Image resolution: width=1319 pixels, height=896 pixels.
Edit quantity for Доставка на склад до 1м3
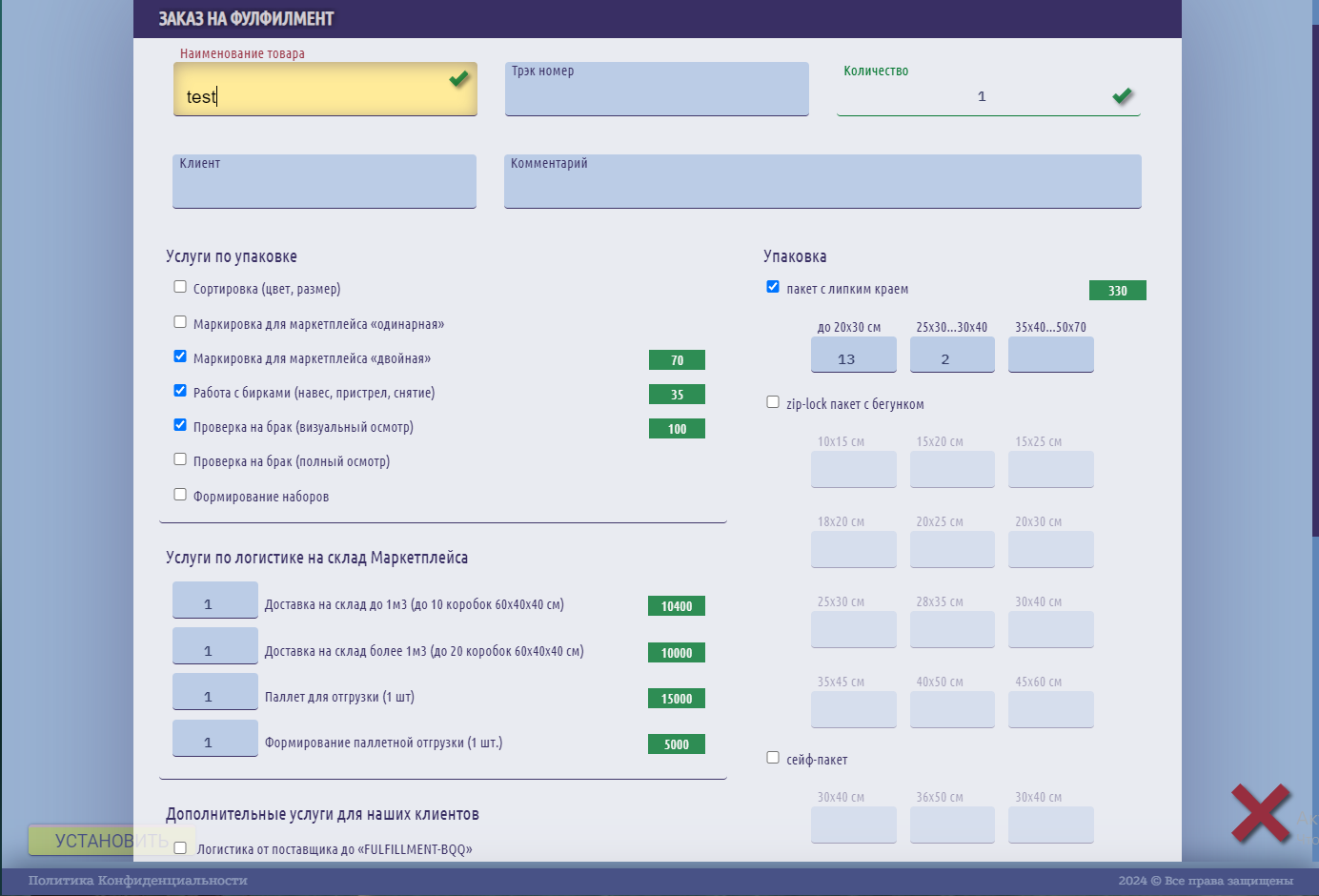pos(215,601)
